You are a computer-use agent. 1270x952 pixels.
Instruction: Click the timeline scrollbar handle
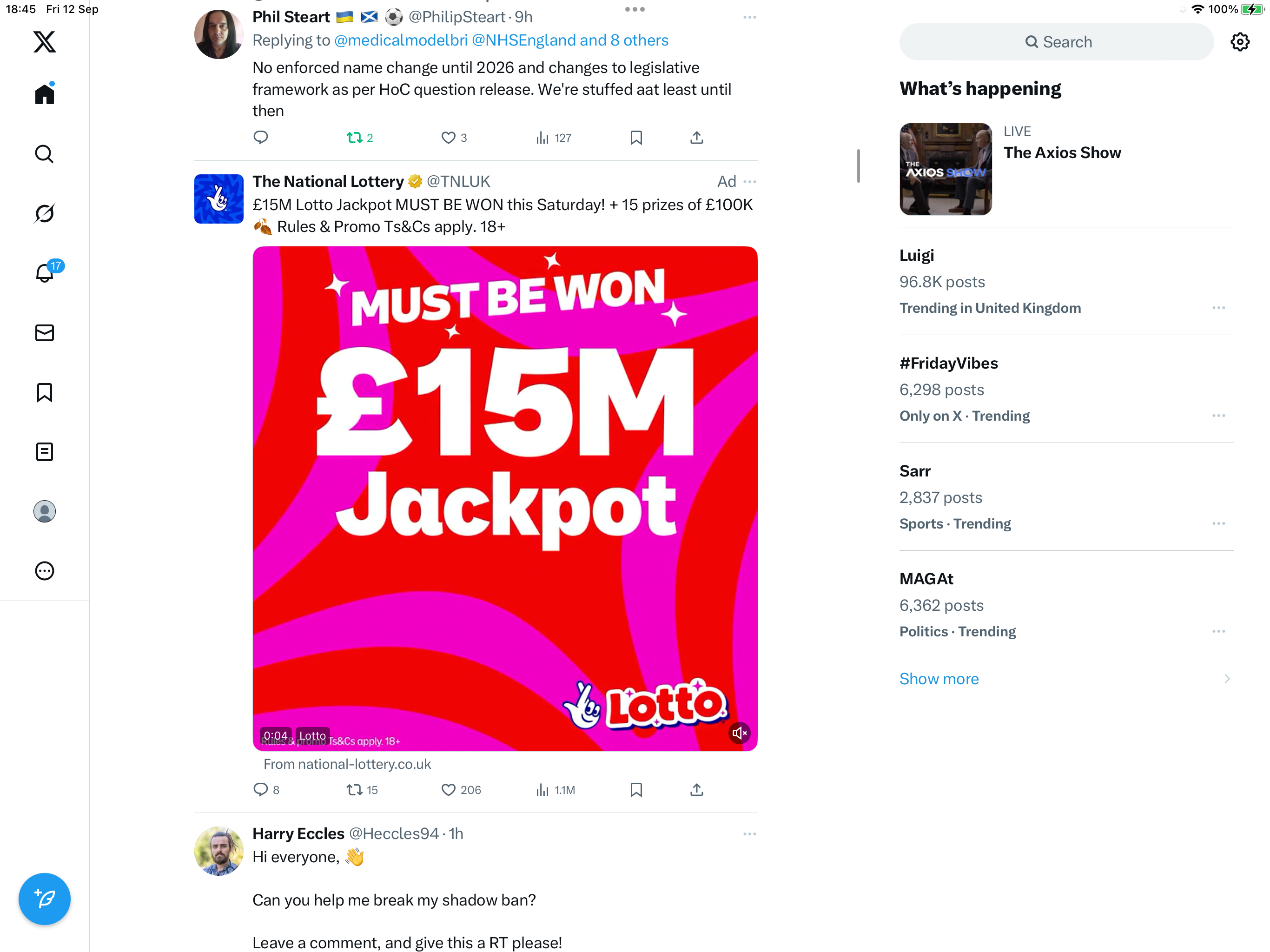(858, 165)
